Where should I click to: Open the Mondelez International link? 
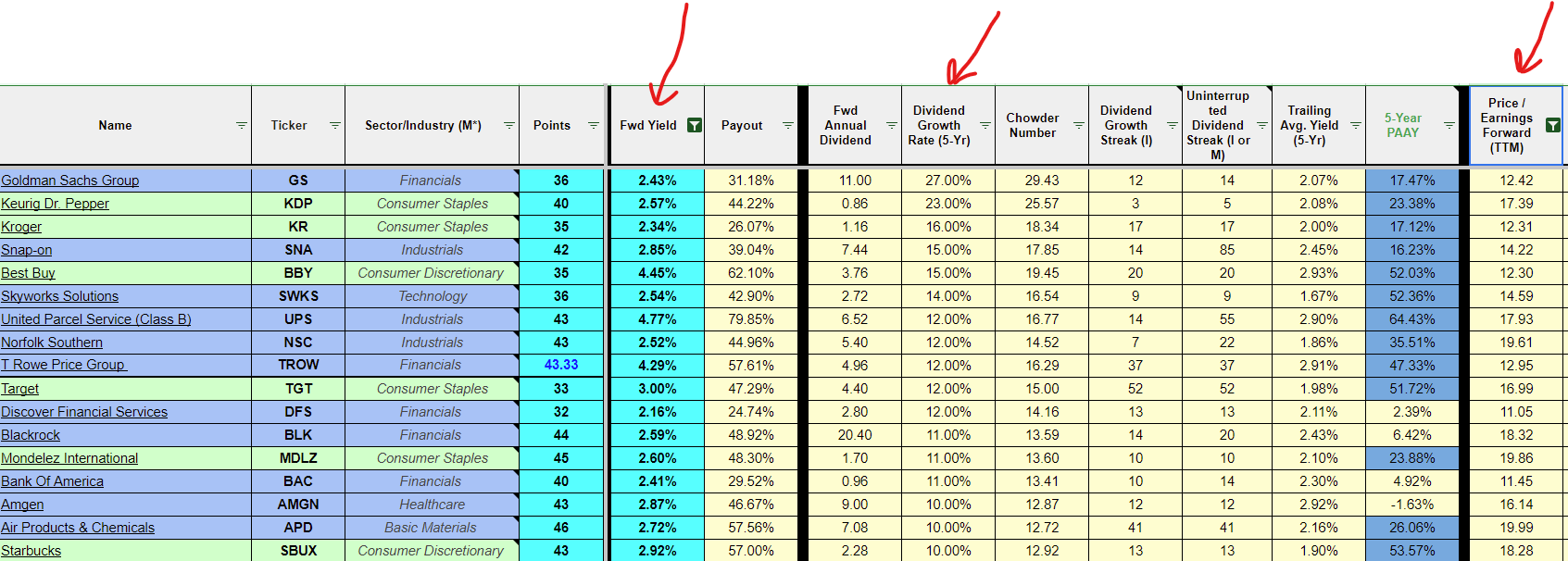69,458
